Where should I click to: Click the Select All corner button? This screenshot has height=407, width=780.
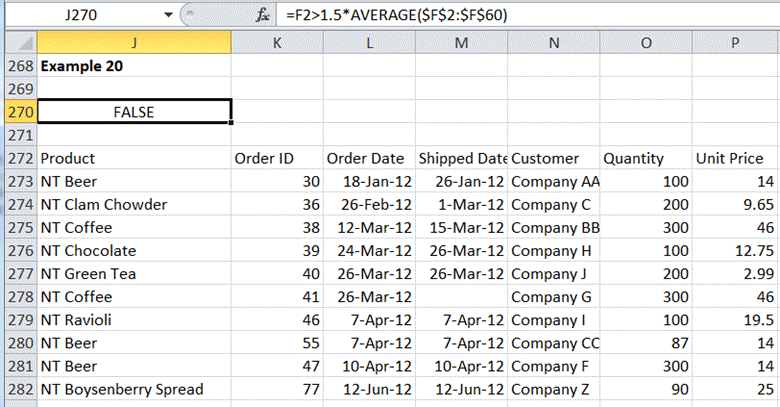pos(18,42)
